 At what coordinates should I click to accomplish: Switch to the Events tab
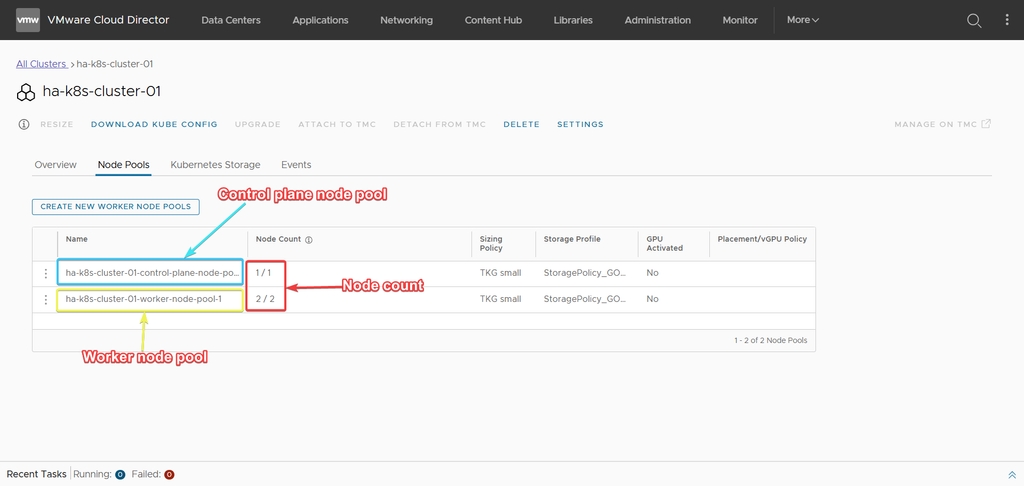pos(296,165)
